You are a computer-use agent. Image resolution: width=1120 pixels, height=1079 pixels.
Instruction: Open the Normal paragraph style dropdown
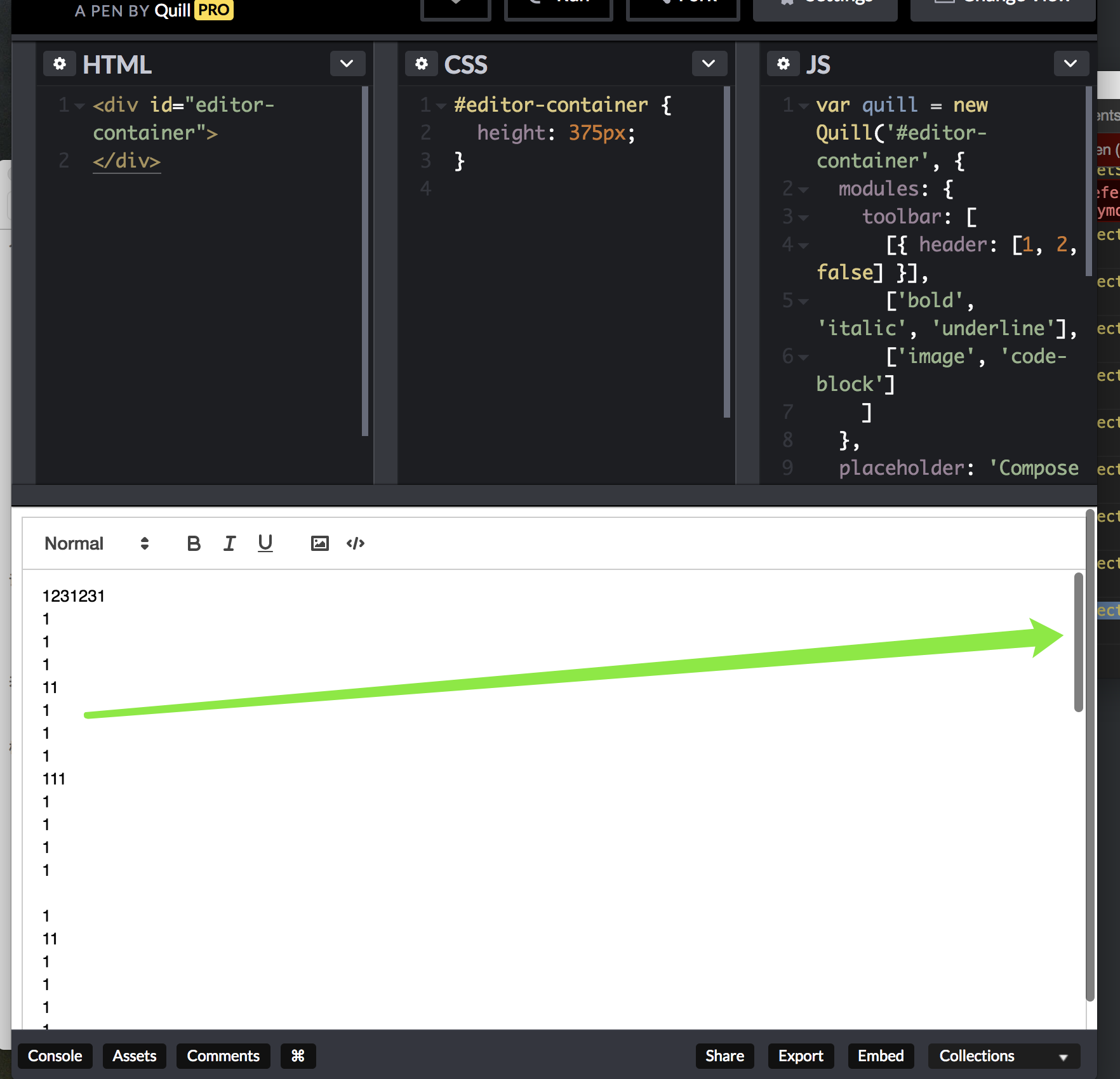[95, 543]
